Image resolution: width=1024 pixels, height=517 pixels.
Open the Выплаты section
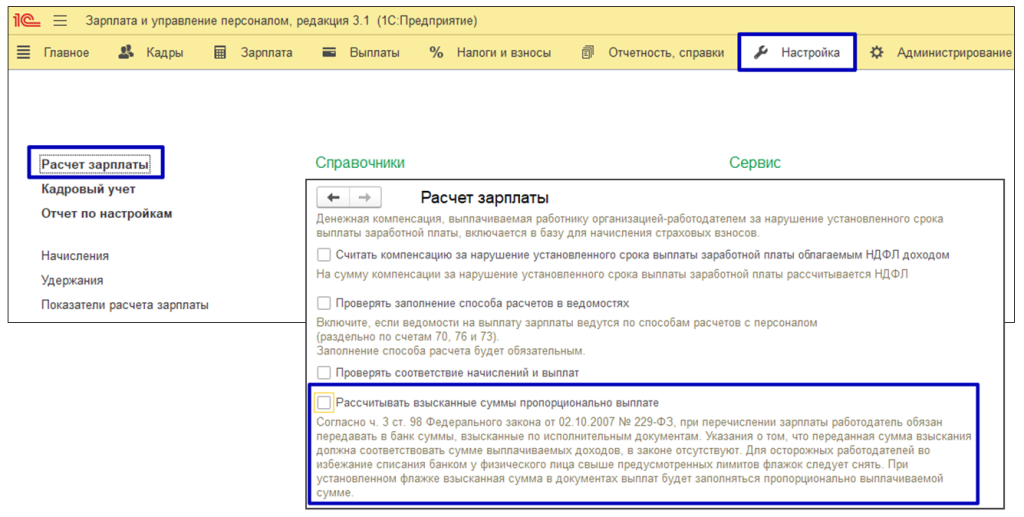(x=361, y=53)
